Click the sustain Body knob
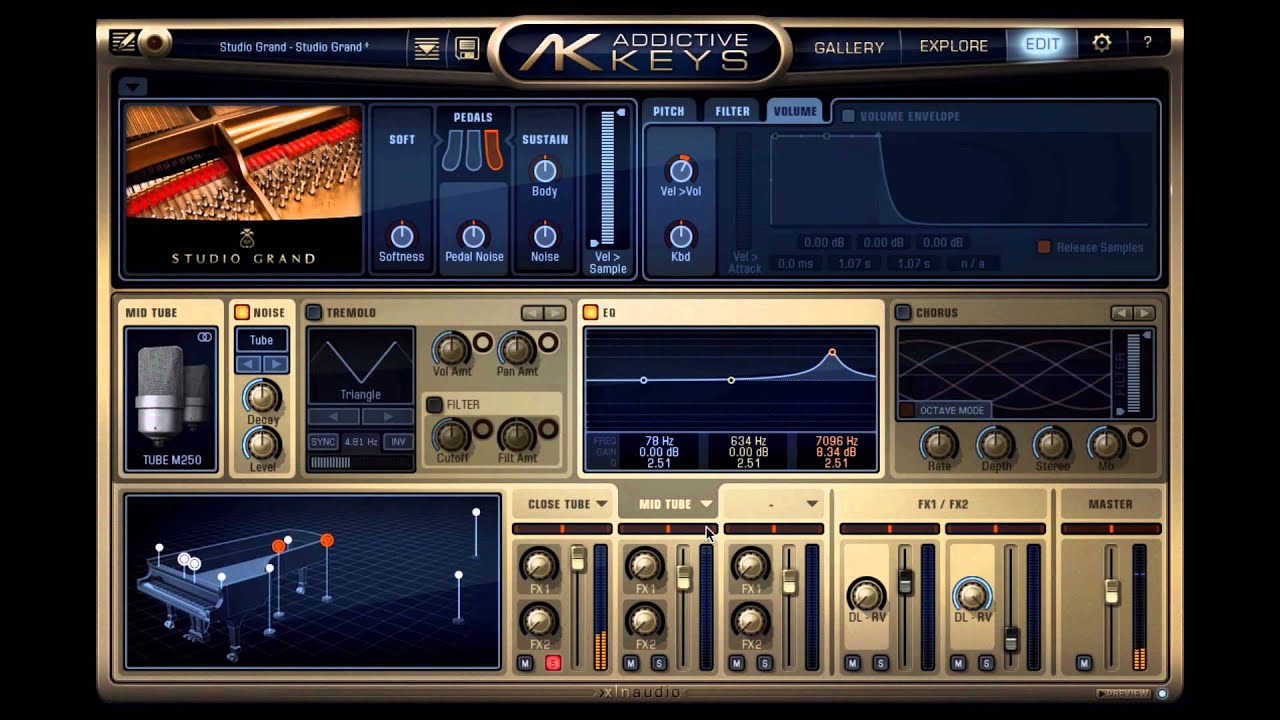This screenshot has width=1280, height=720. pos(544,170)
